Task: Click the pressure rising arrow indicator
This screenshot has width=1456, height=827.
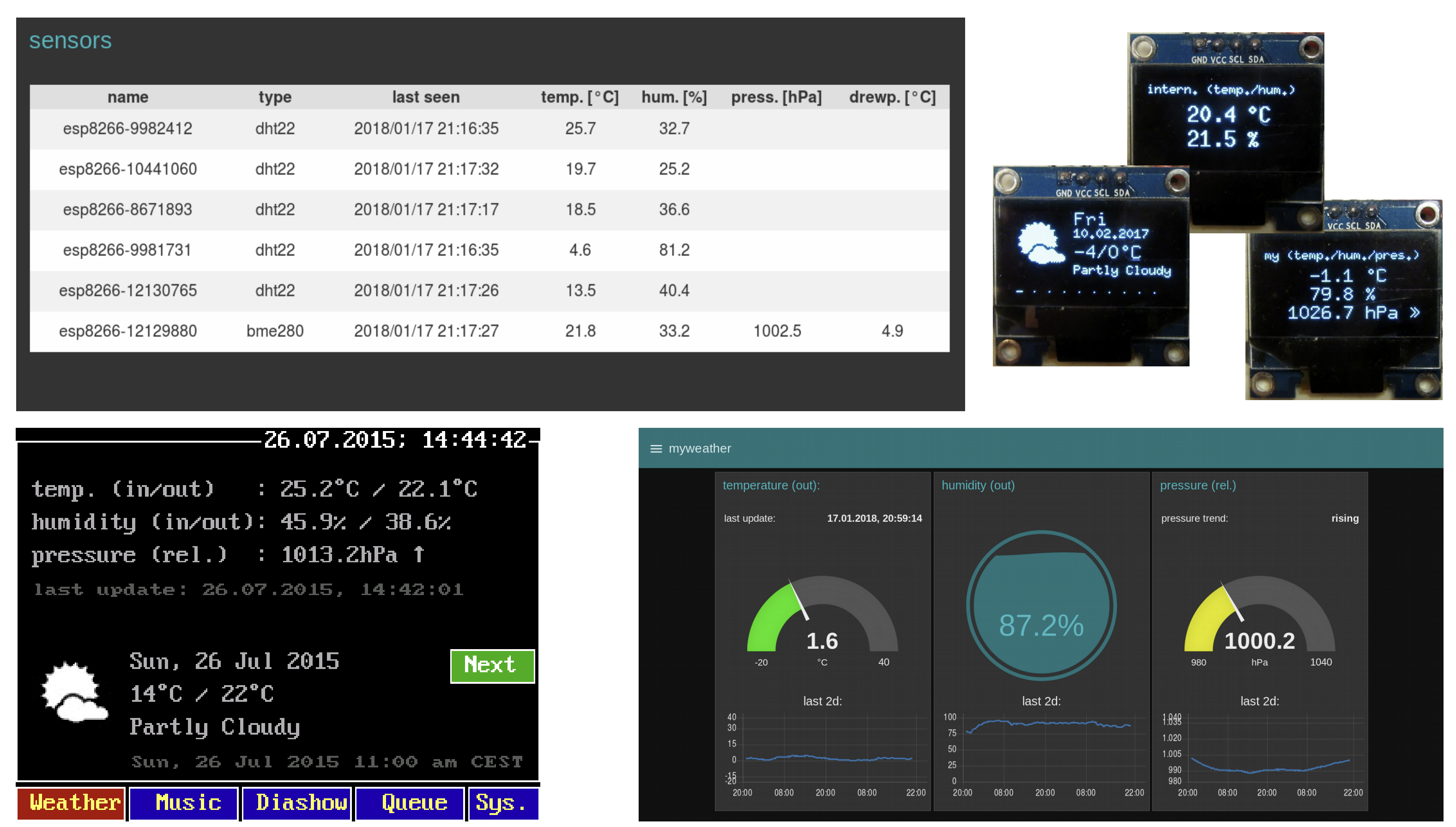Action: coord(419,554)
